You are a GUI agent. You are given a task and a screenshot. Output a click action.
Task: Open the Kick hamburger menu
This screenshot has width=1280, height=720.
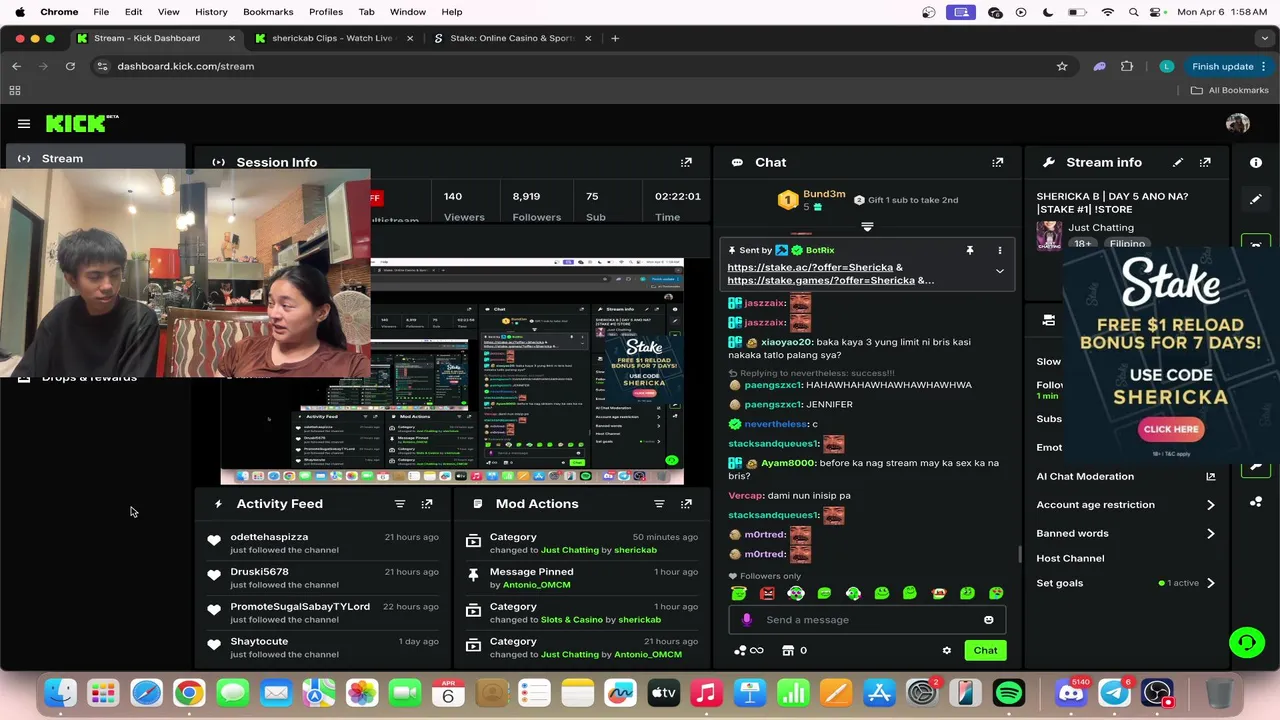[x=24, y=124]
